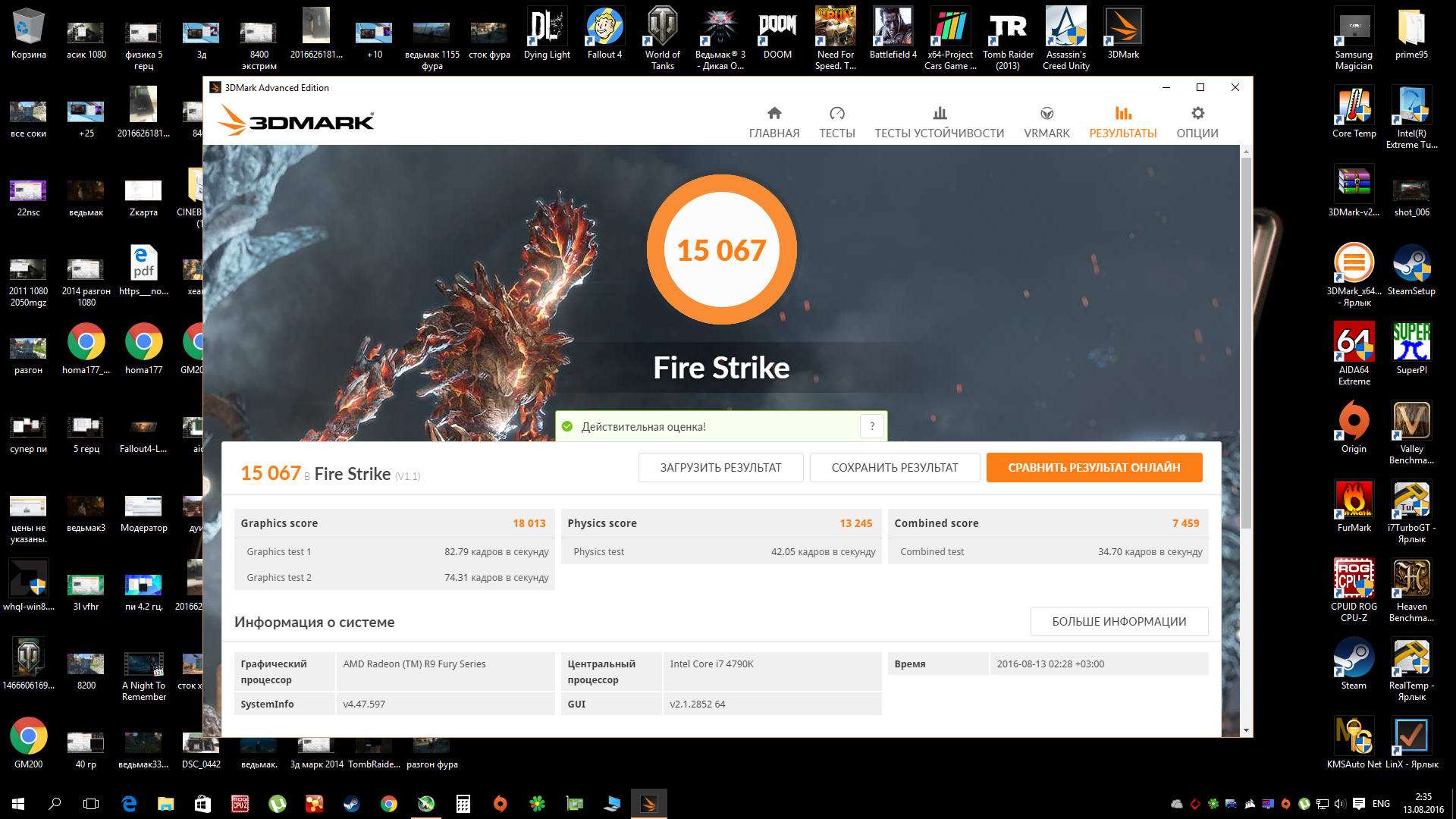Viewport: 1456px width, 819px height.
Task: Switch to the ТЕСТЫ tab
Action: pyautogui.click(x=836, y=122)
